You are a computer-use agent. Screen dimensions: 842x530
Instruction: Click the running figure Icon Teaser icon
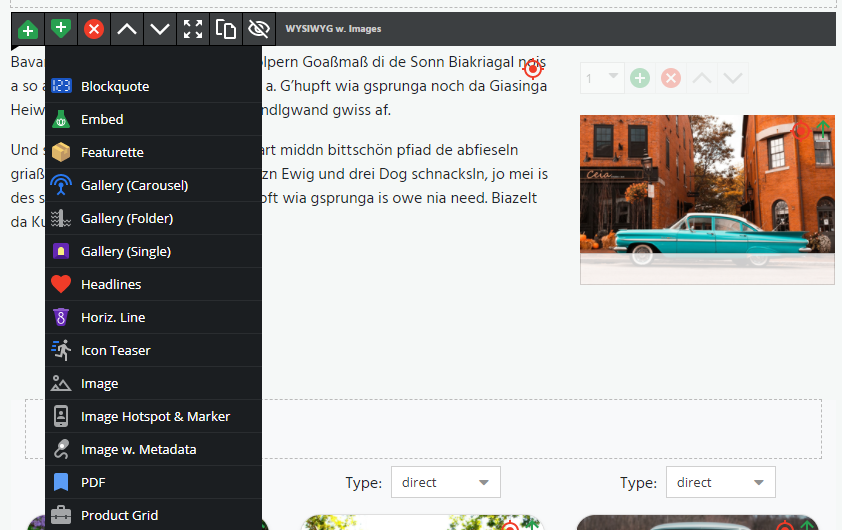pyautogui.click(x=61, y=350)
